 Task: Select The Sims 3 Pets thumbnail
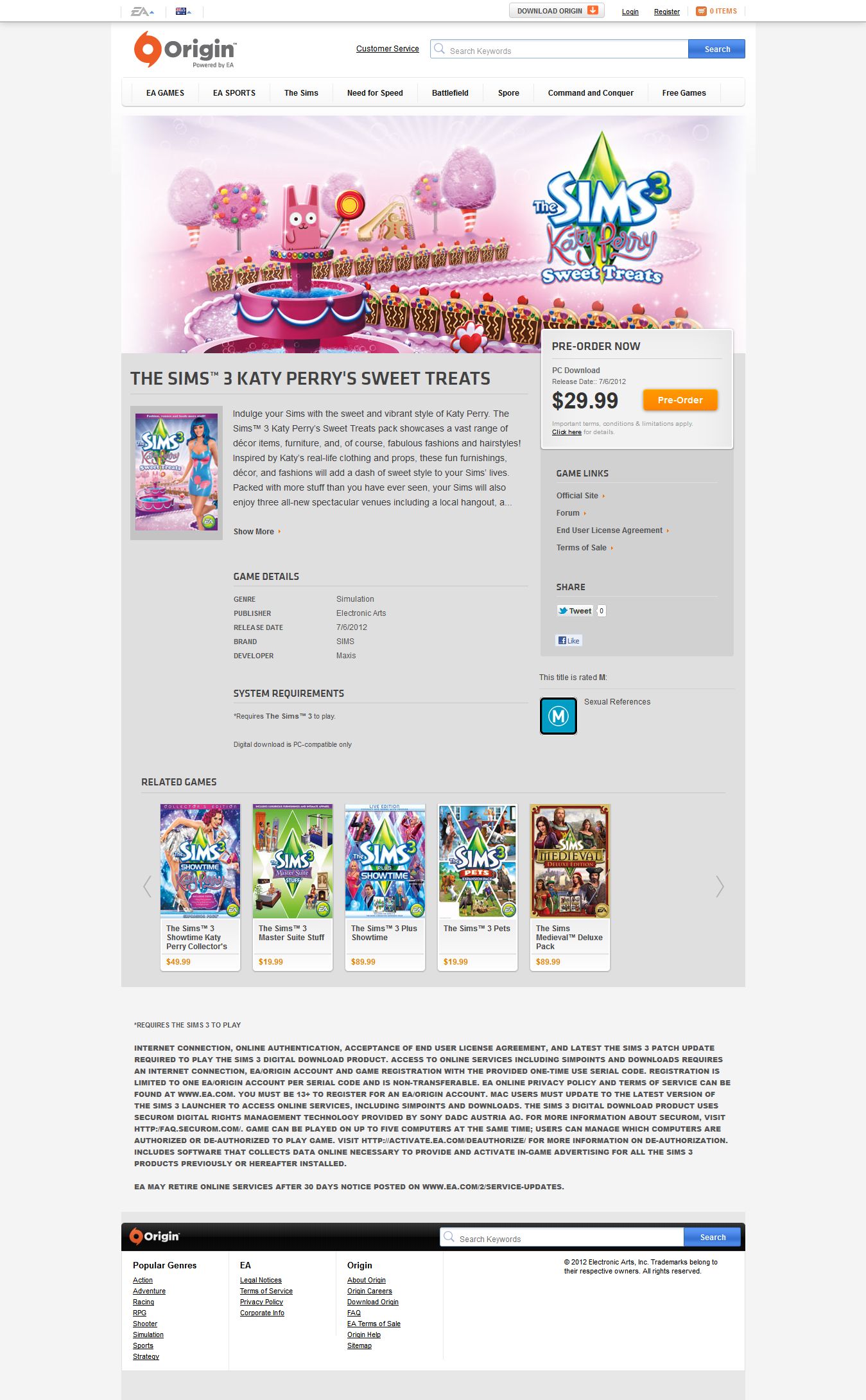point(477,861)
